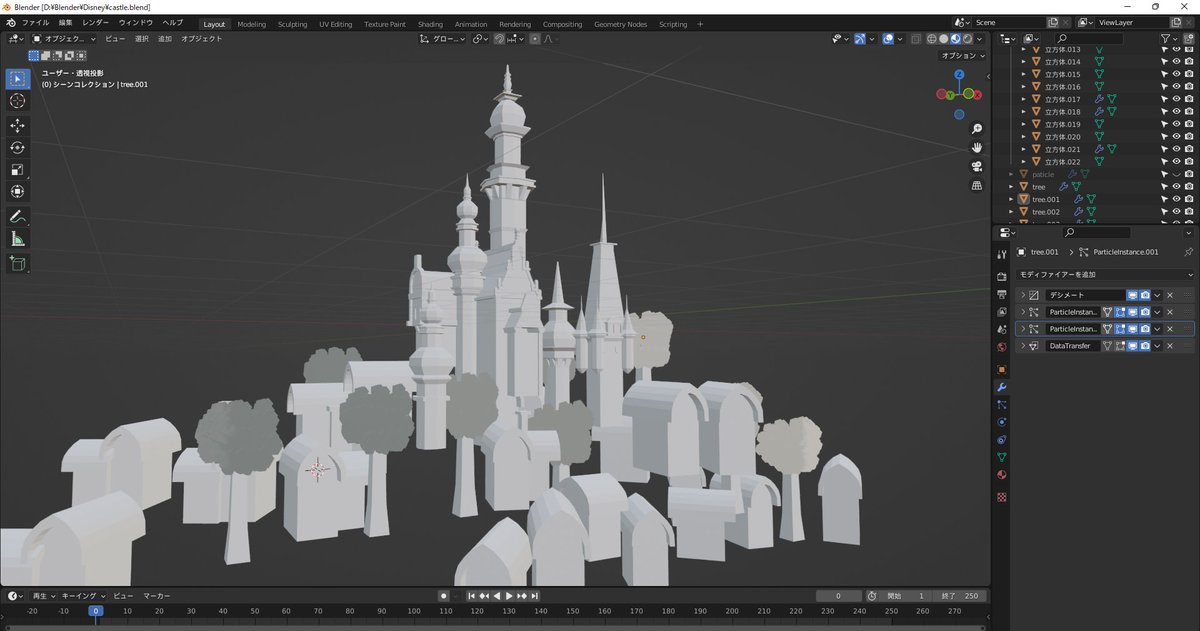This screenshot has height=631, width=1200.
Task: Select the 3D Cursor tool
Action: coord(17,101)
